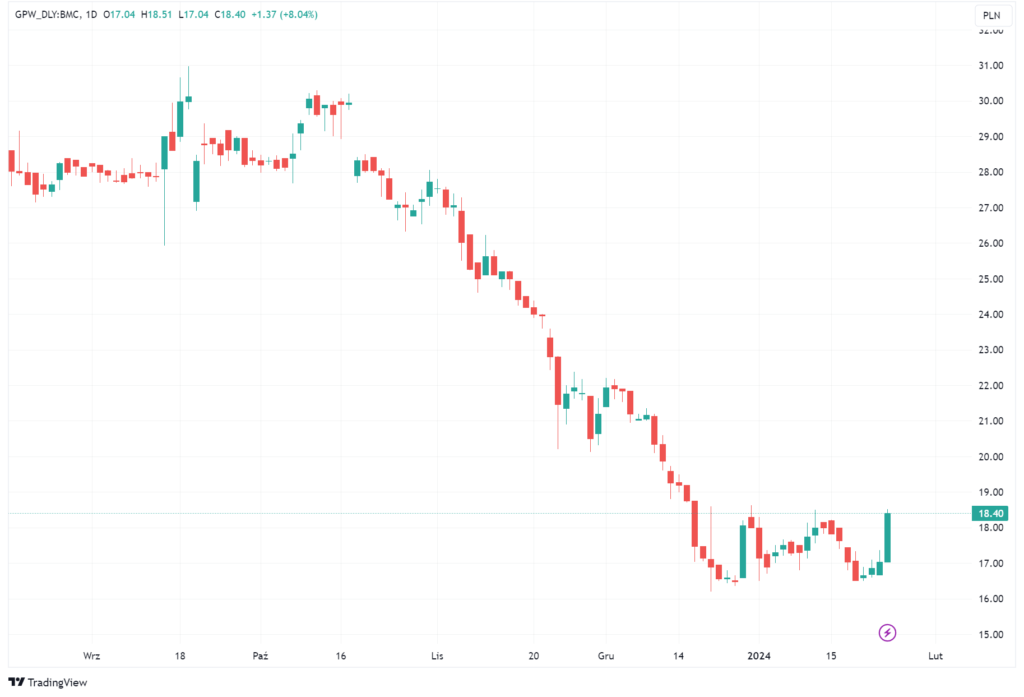Click the 18.40 current price tag
Image resolution: width=1024 pixels, height=697 pixels.
pyautogui.click(x=989, y=513)
